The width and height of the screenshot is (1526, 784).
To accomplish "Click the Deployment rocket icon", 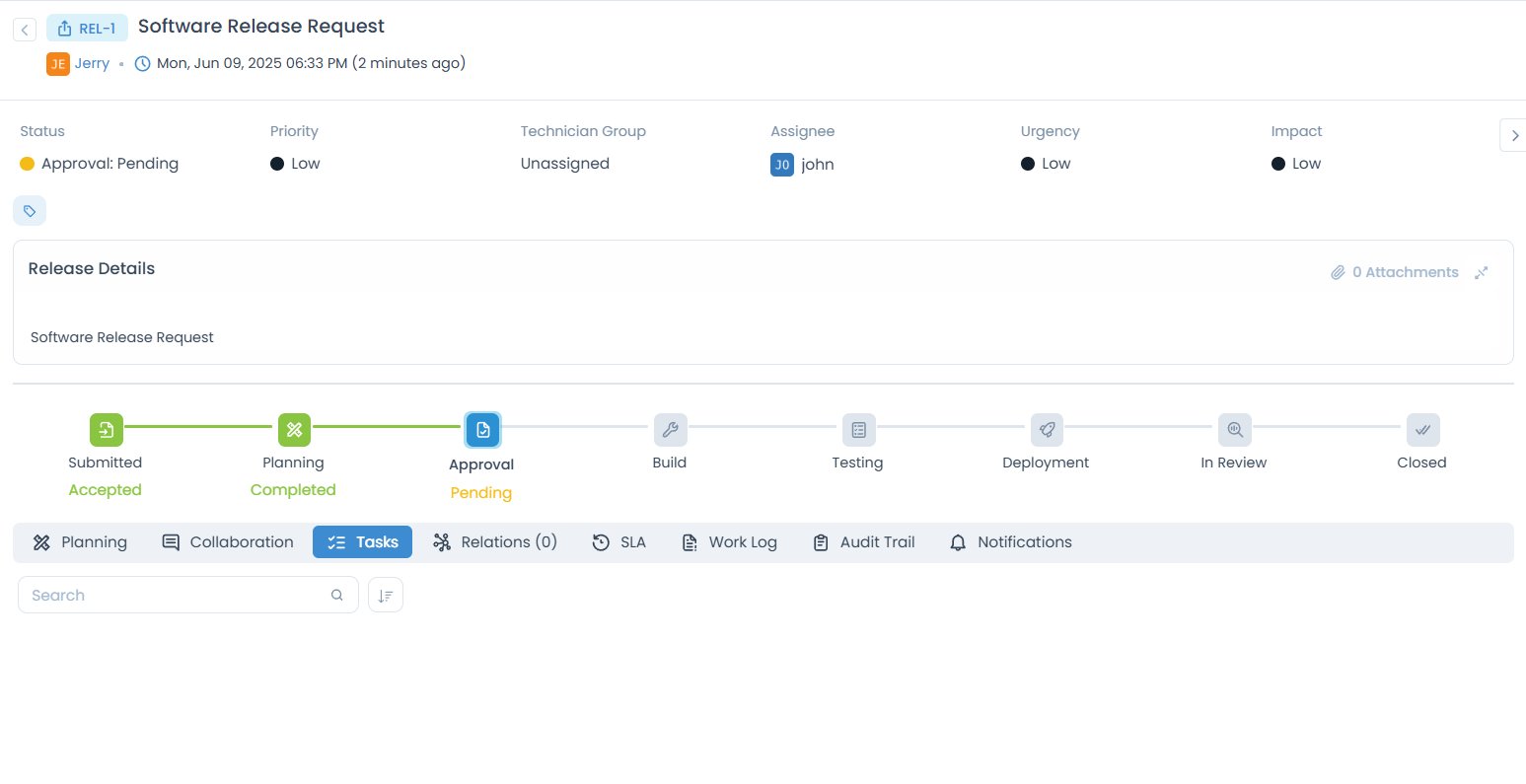I will [x=1046, y=429].
